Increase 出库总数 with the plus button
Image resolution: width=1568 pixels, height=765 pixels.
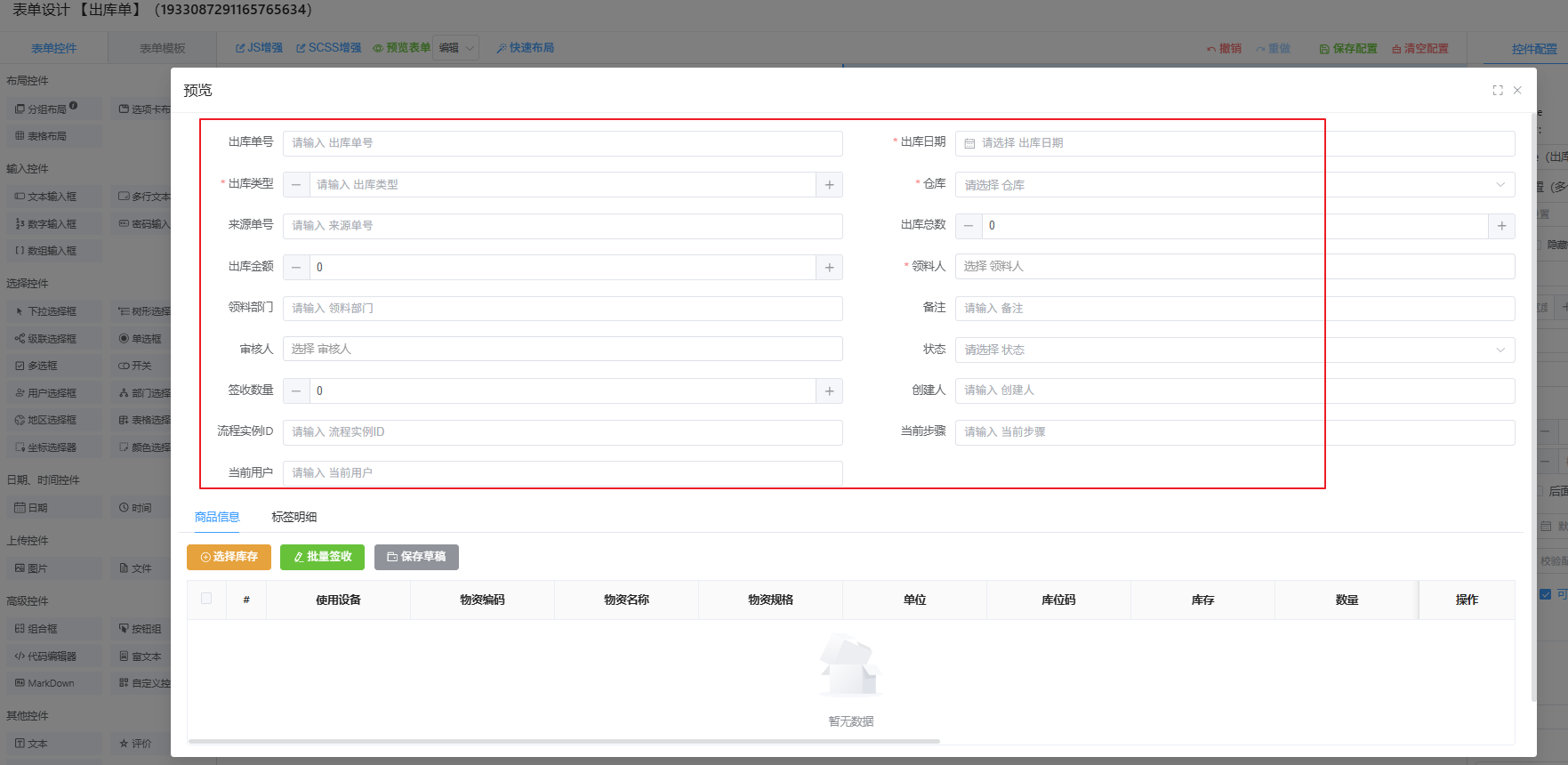point(1501,226)
